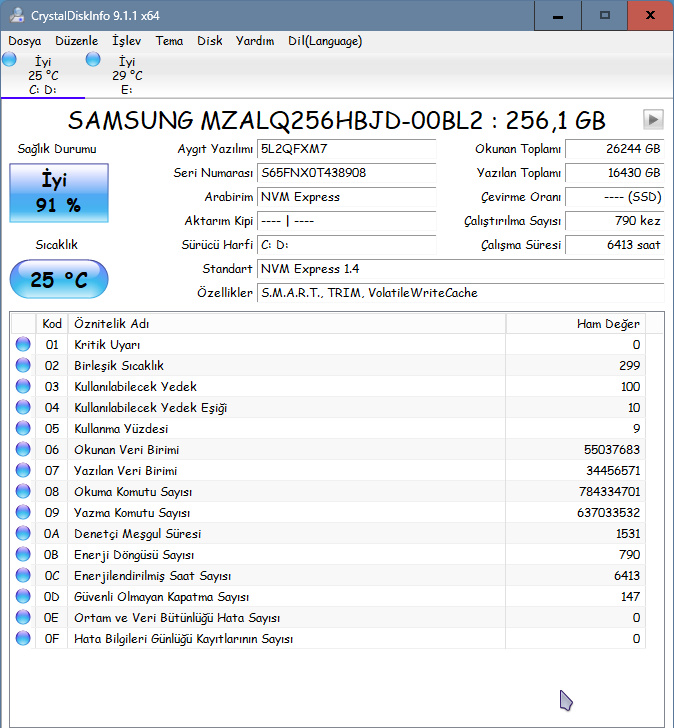674x728 pixels.
Task: Click the status orb for Hata Bilgileri Günlüğü
Action: (23, 638)
